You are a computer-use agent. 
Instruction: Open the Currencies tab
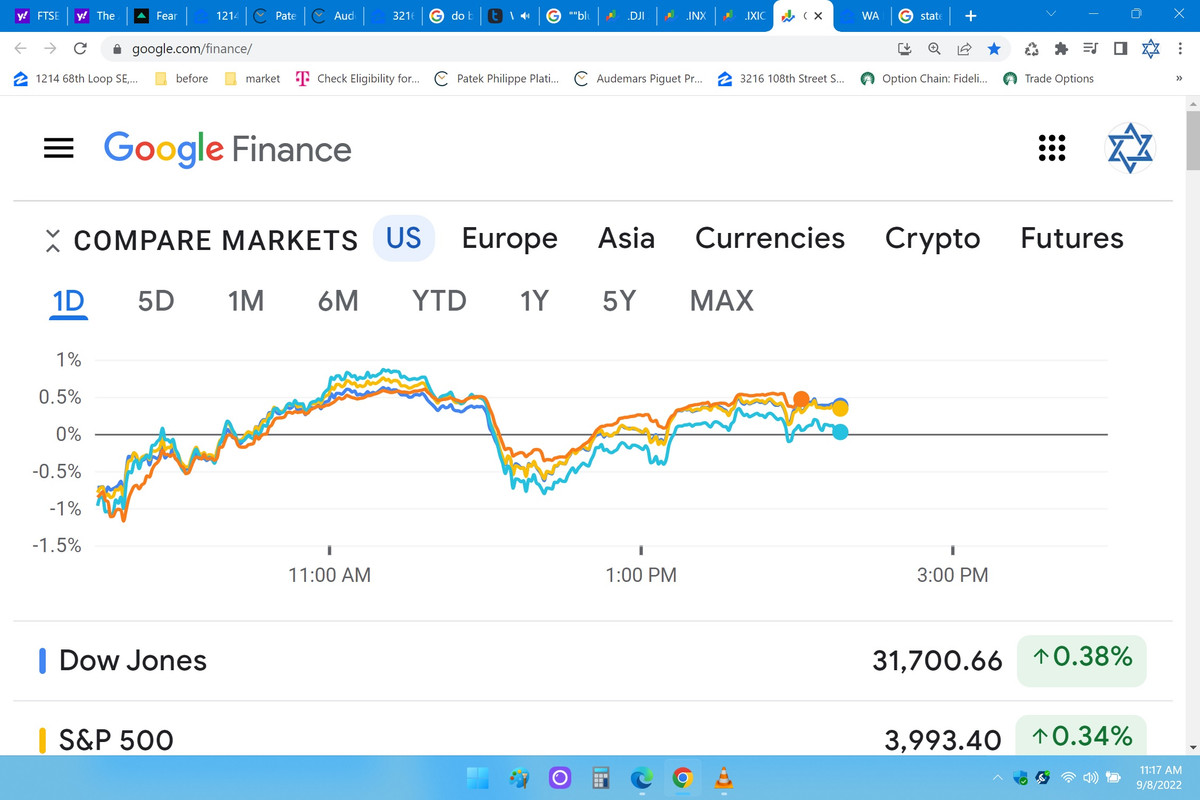coord(770,238)
